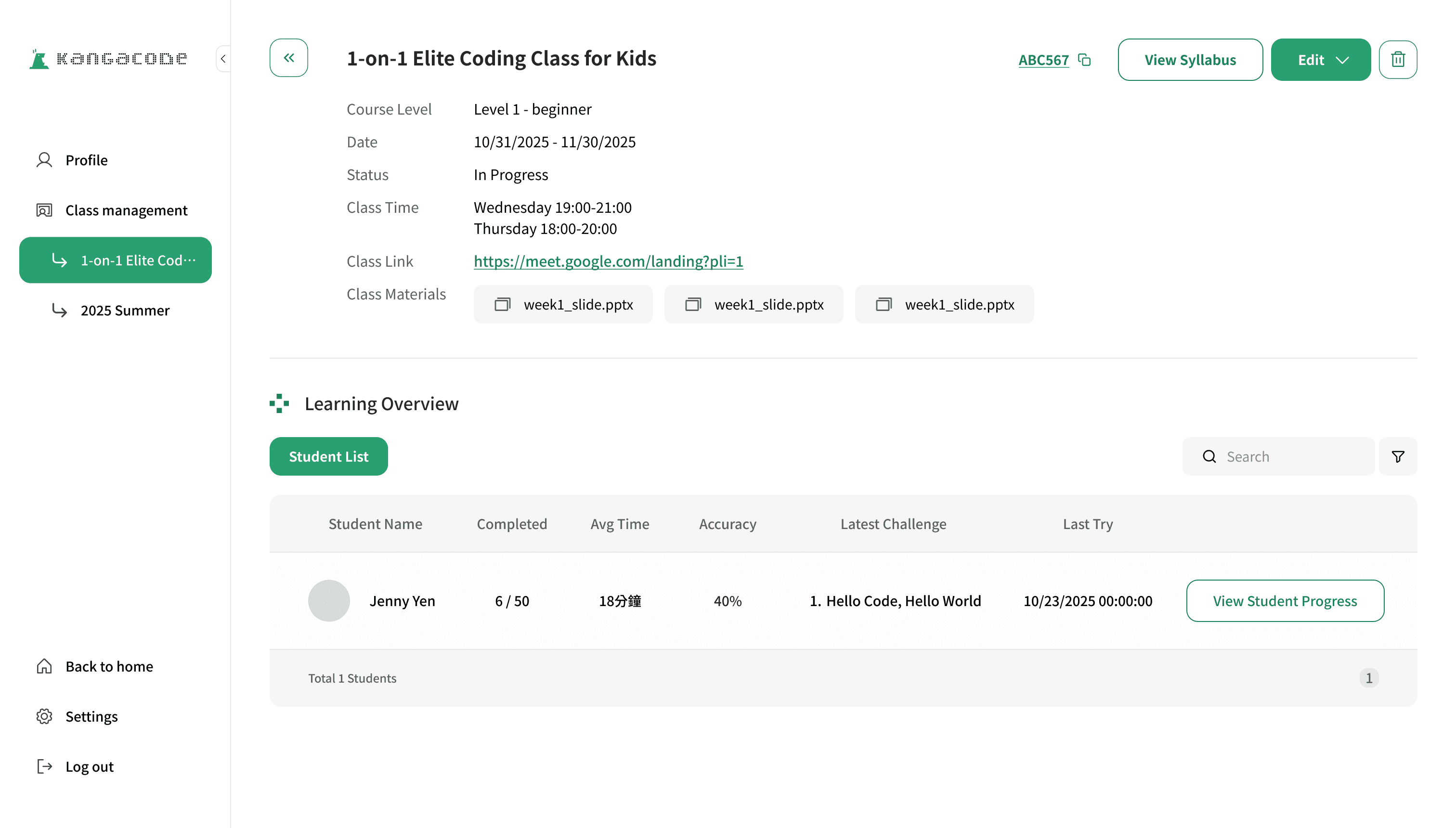Open the Profile menu item
Screen dimensions: 1456x828
coord(86,160)
